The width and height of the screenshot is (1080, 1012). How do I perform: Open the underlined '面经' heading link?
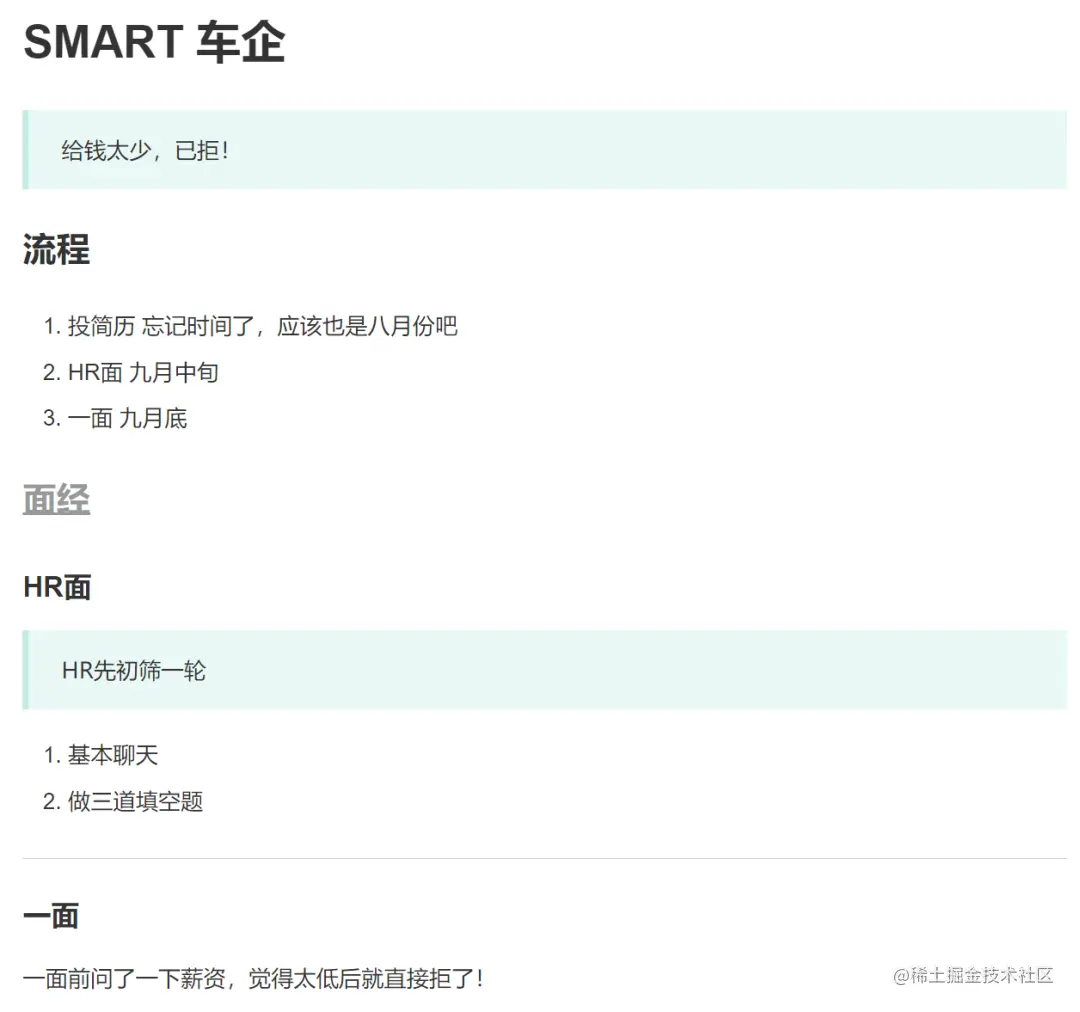[x=56, y=499]
